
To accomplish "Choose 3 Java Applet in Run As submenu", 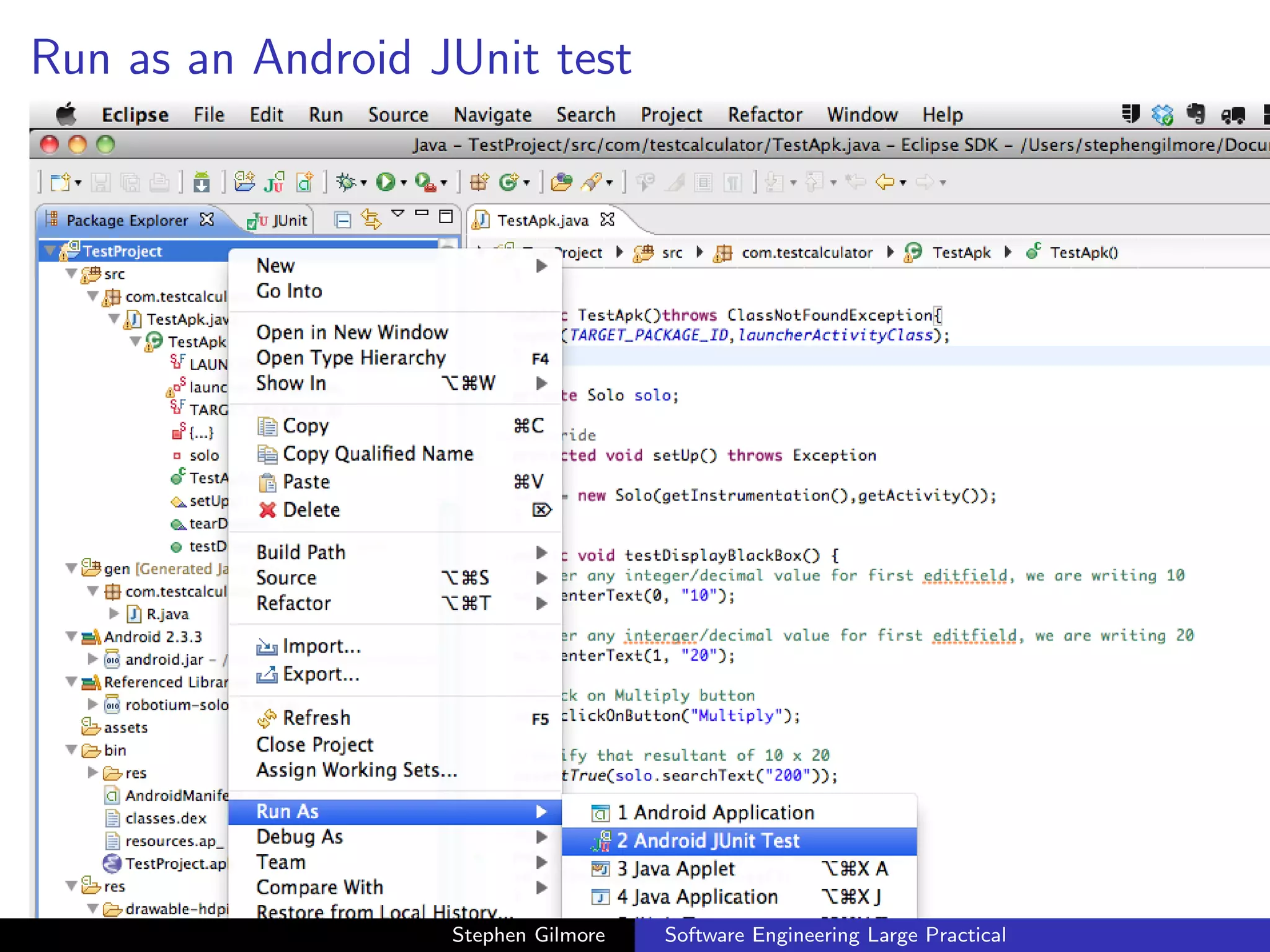I will pyautogui.click(x=739, y=869).
